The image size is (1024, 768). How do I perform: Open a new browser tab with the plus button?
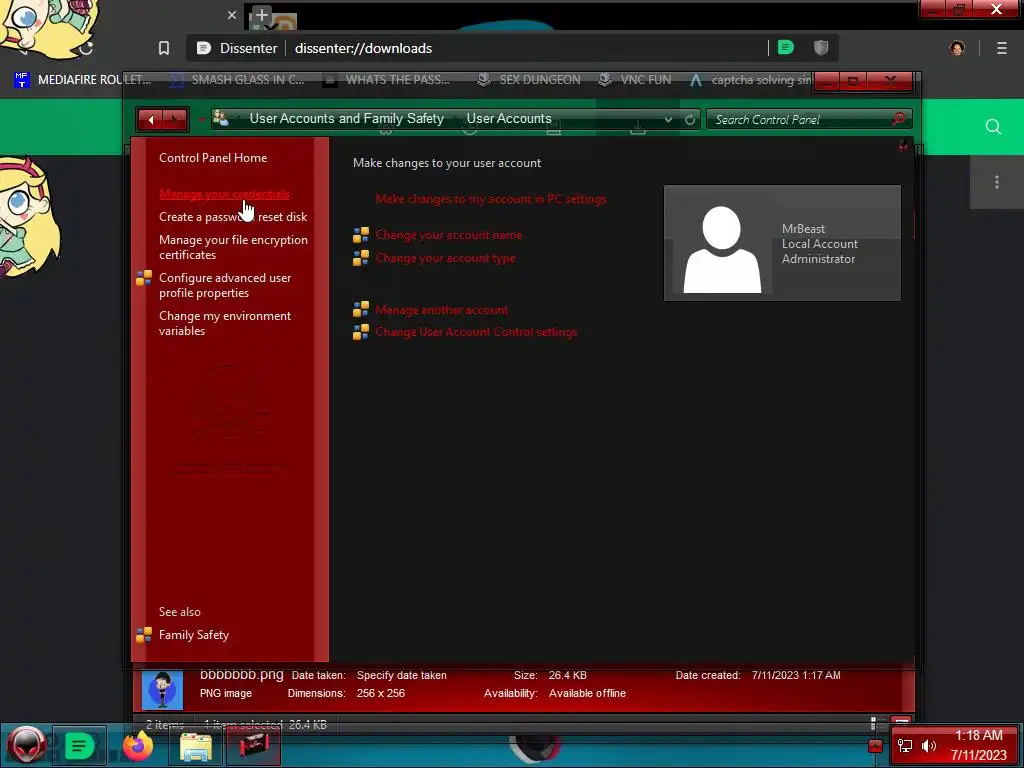(261, 14)
